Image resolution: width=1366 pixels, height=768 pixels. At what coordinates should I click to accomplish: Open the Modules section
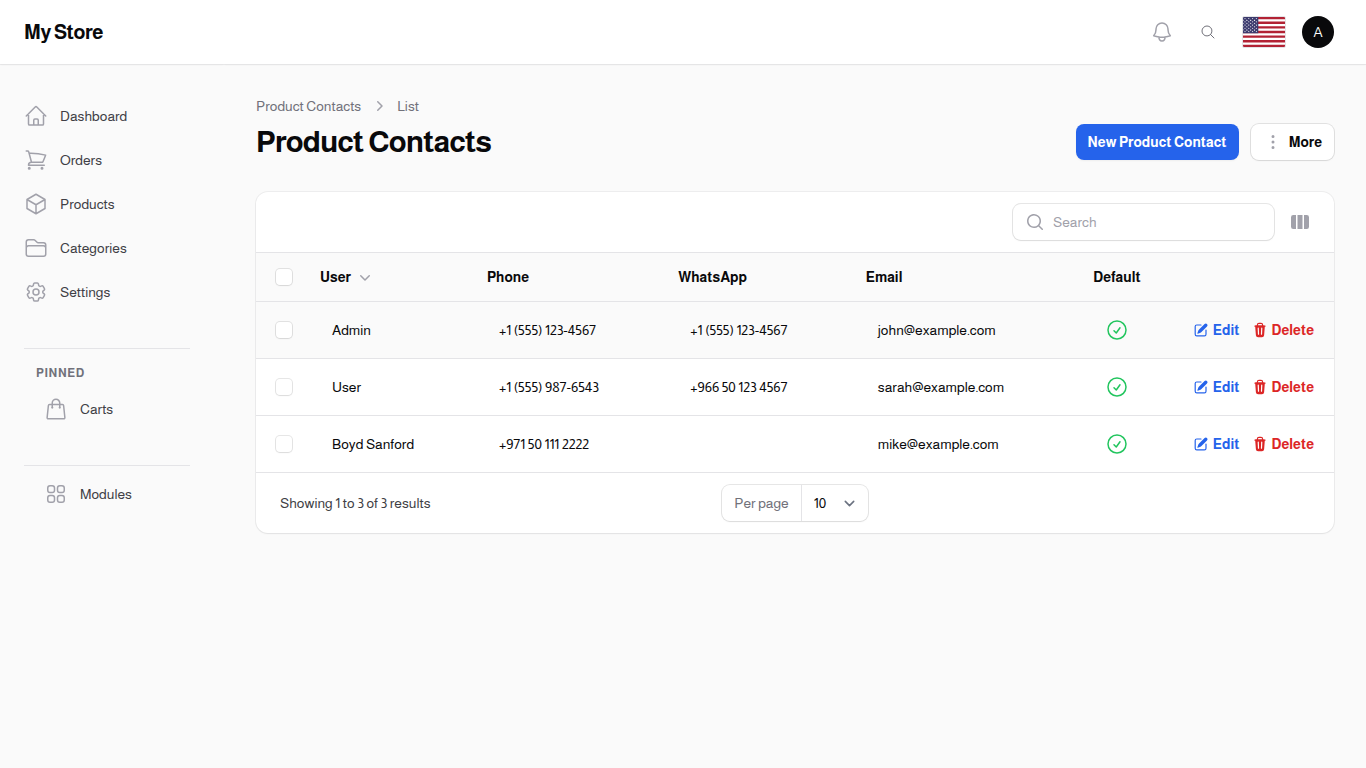tap(105, 494)
